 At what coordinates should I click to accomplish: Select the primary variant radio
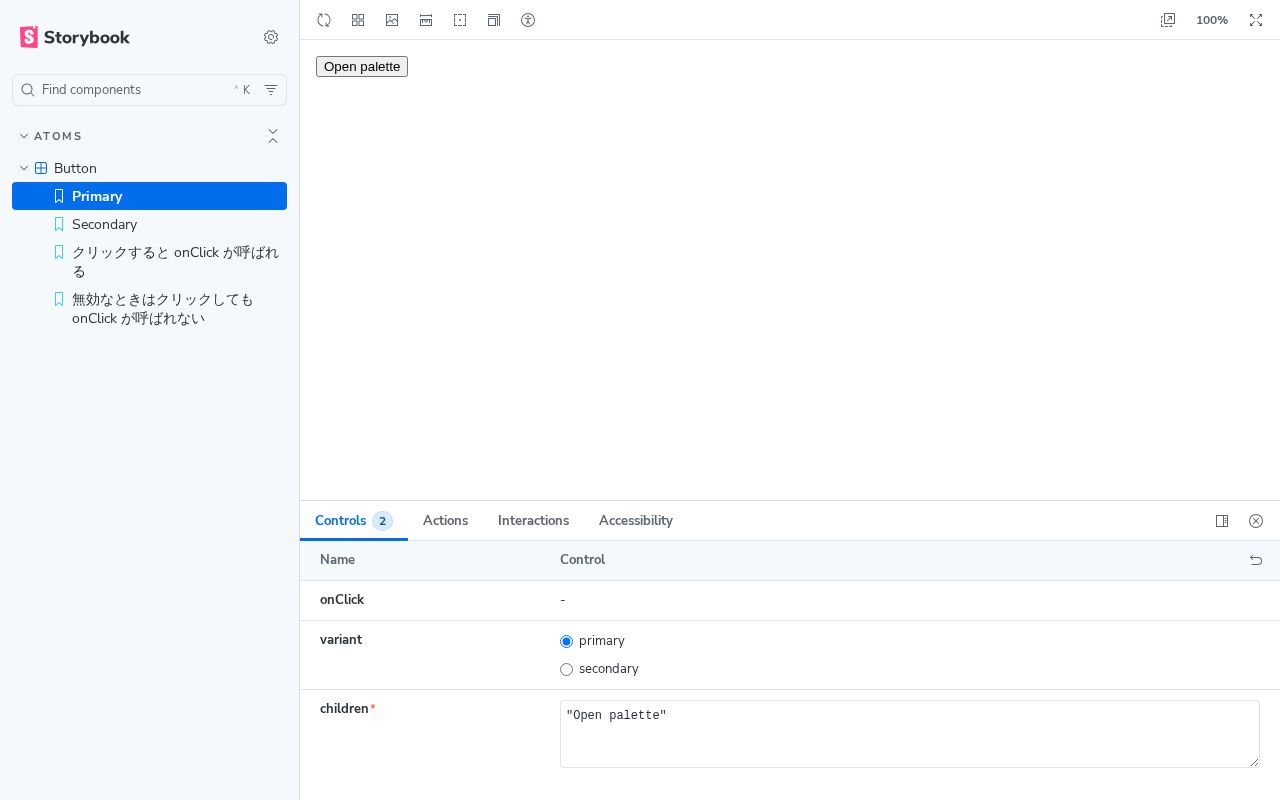566,641
